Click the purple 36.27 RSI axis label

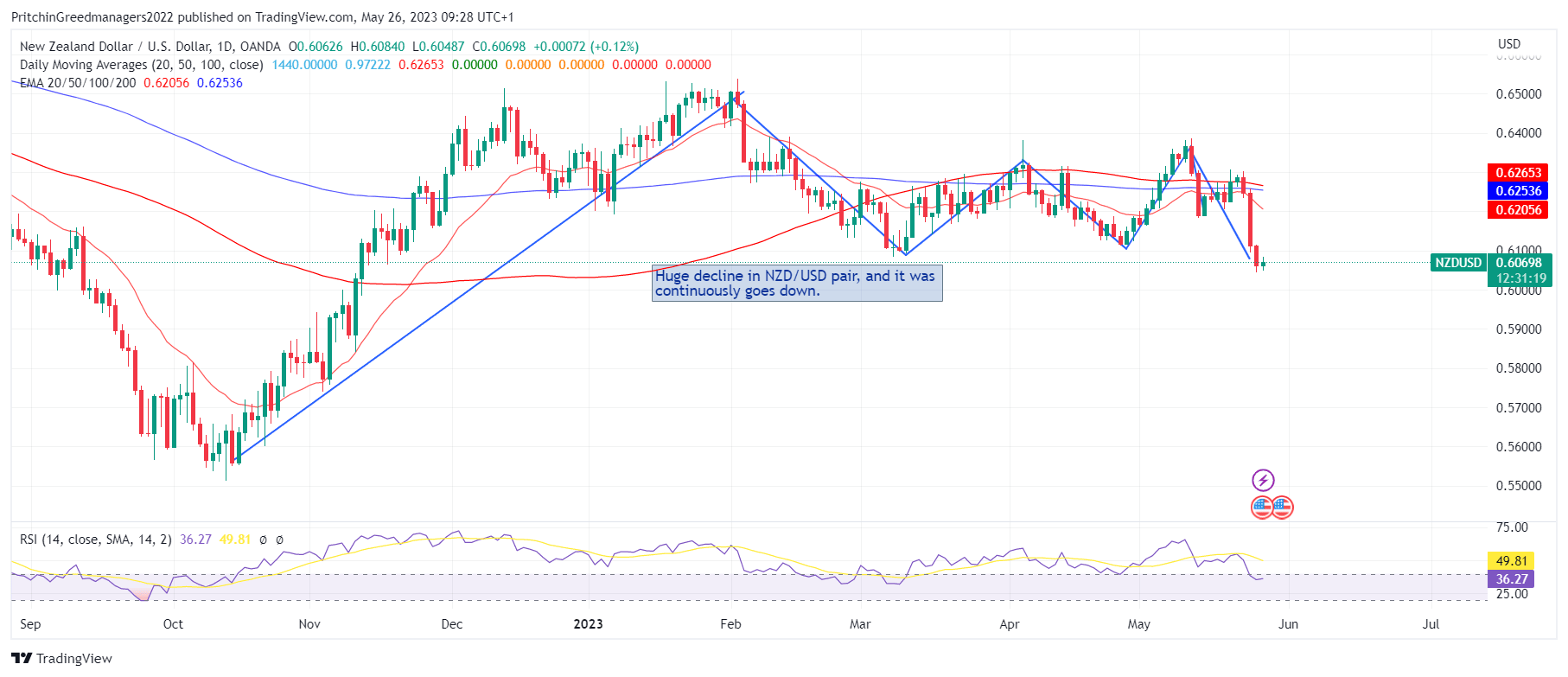[1512, 579]
